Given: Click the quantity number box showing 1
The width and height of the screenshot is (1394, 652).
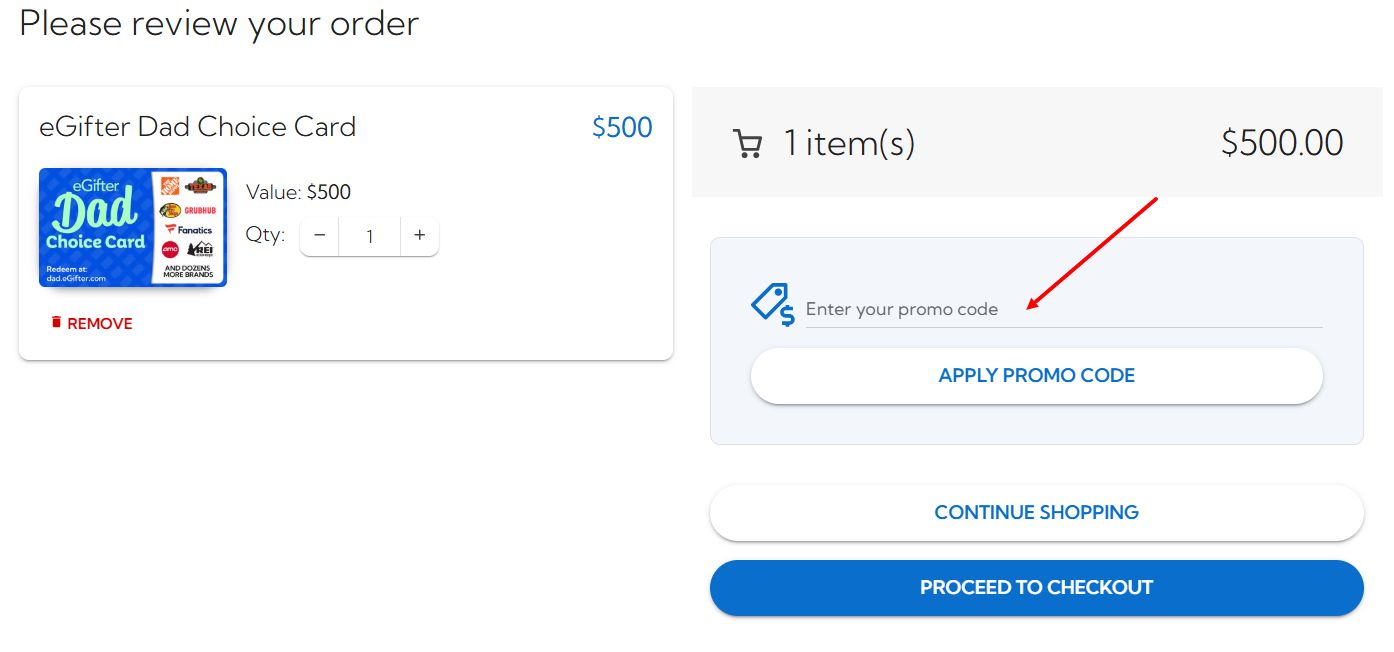Looking at the screenshot, I should pos(369,236).
